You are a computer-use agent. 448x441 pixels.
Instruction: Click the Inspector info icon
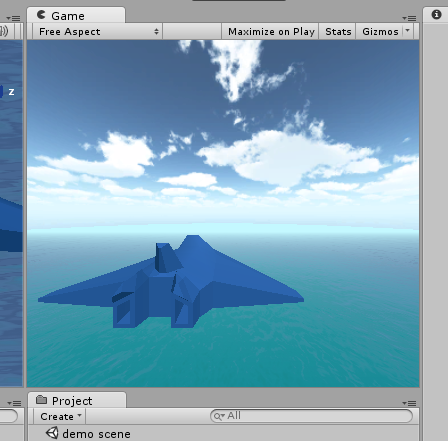436,14
